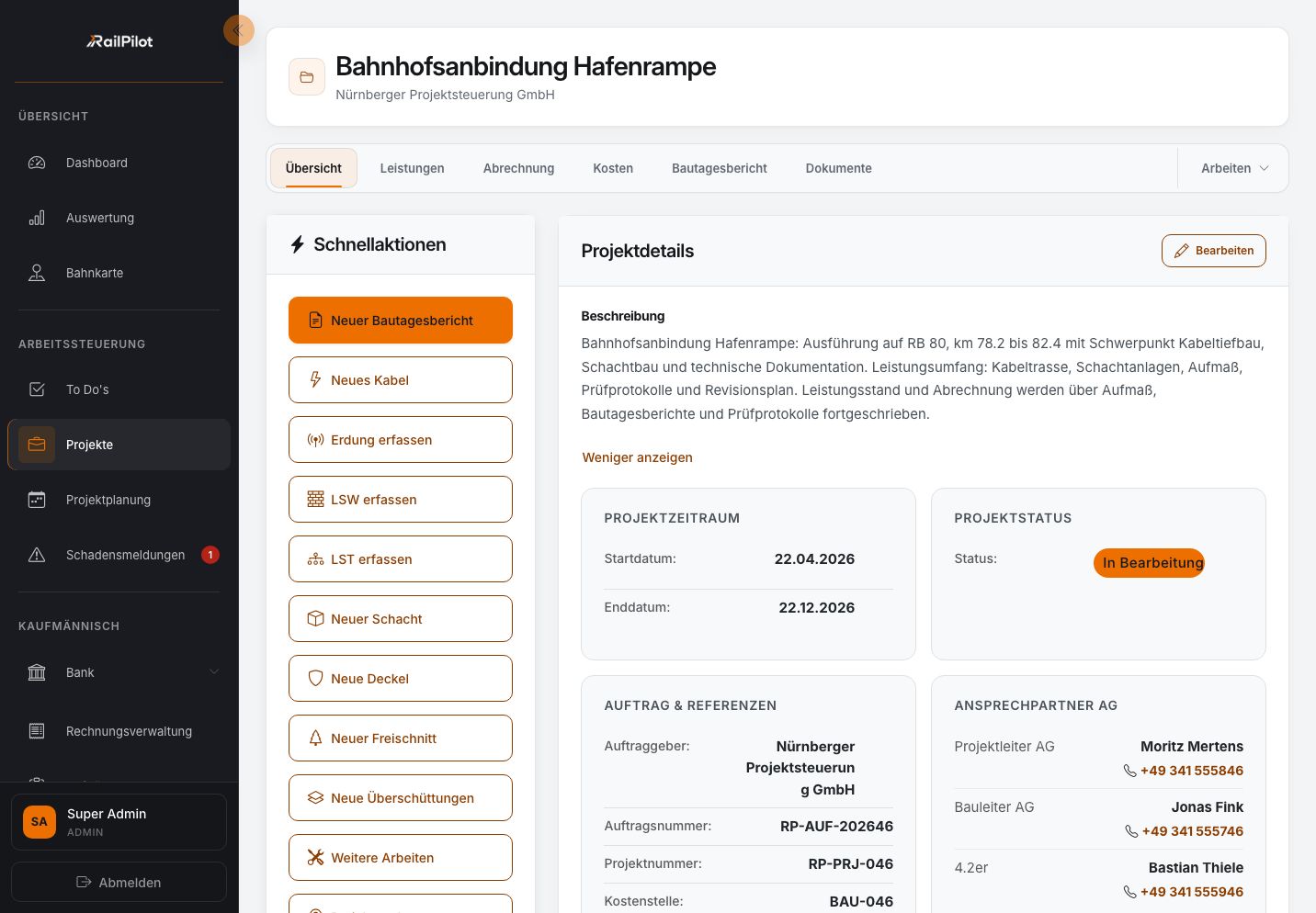Click the pencil icon in Bearbeiten button
Viewport: 1316px width, 913px height.
[x=1182, y=251]
